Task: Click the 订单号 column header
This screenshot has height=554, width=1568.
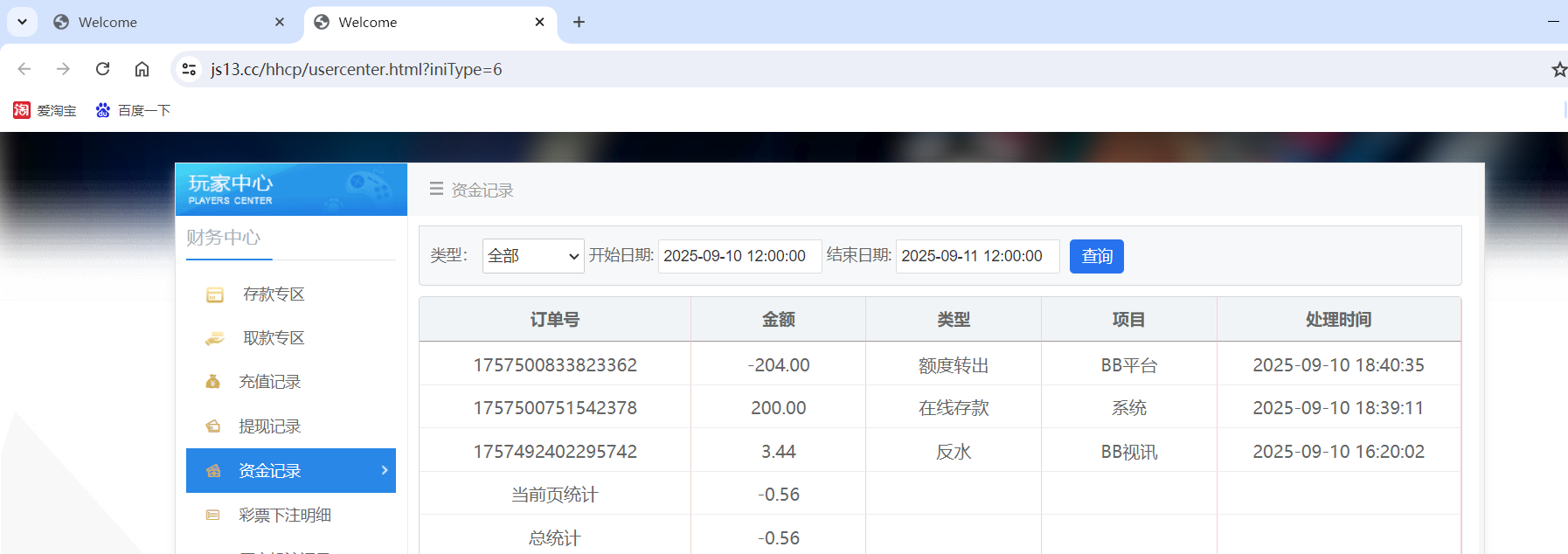Action: click(x=555, y=320)
